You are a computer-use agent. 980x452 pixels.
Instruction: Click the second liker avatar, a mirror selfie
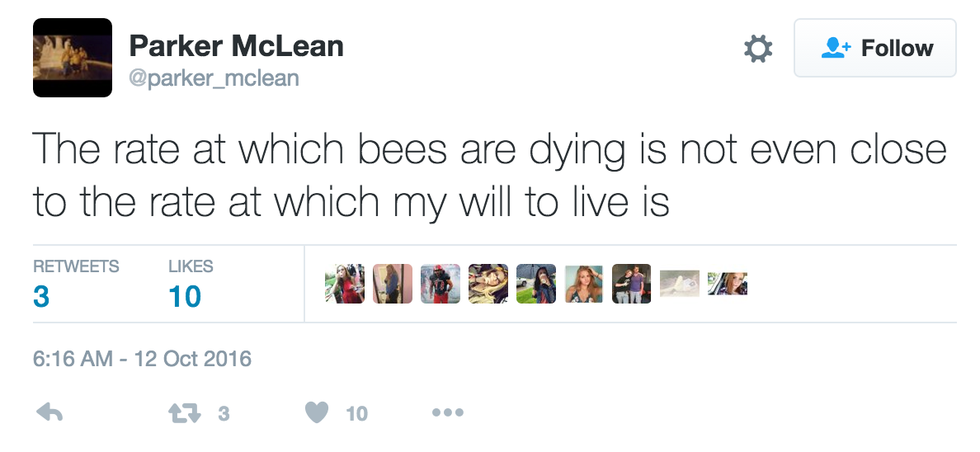[392, 284]
